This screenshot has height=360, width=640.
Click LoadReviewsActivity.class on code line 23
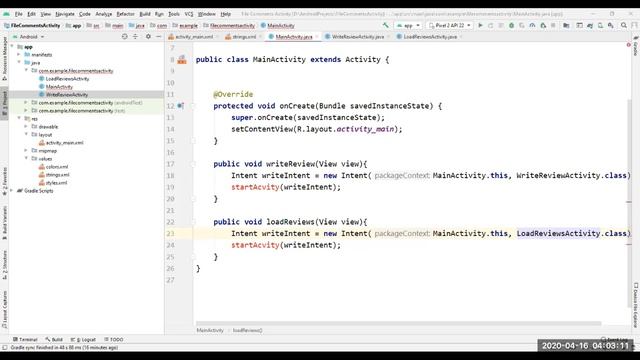pos(571,233)
